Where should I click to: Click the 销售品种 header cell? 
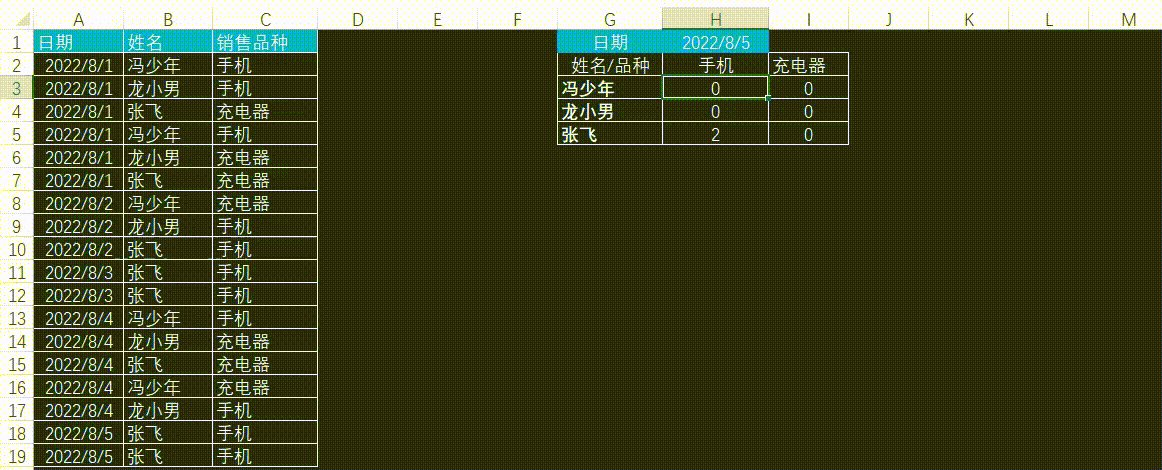pyautogui.click(x=265, y=42)
